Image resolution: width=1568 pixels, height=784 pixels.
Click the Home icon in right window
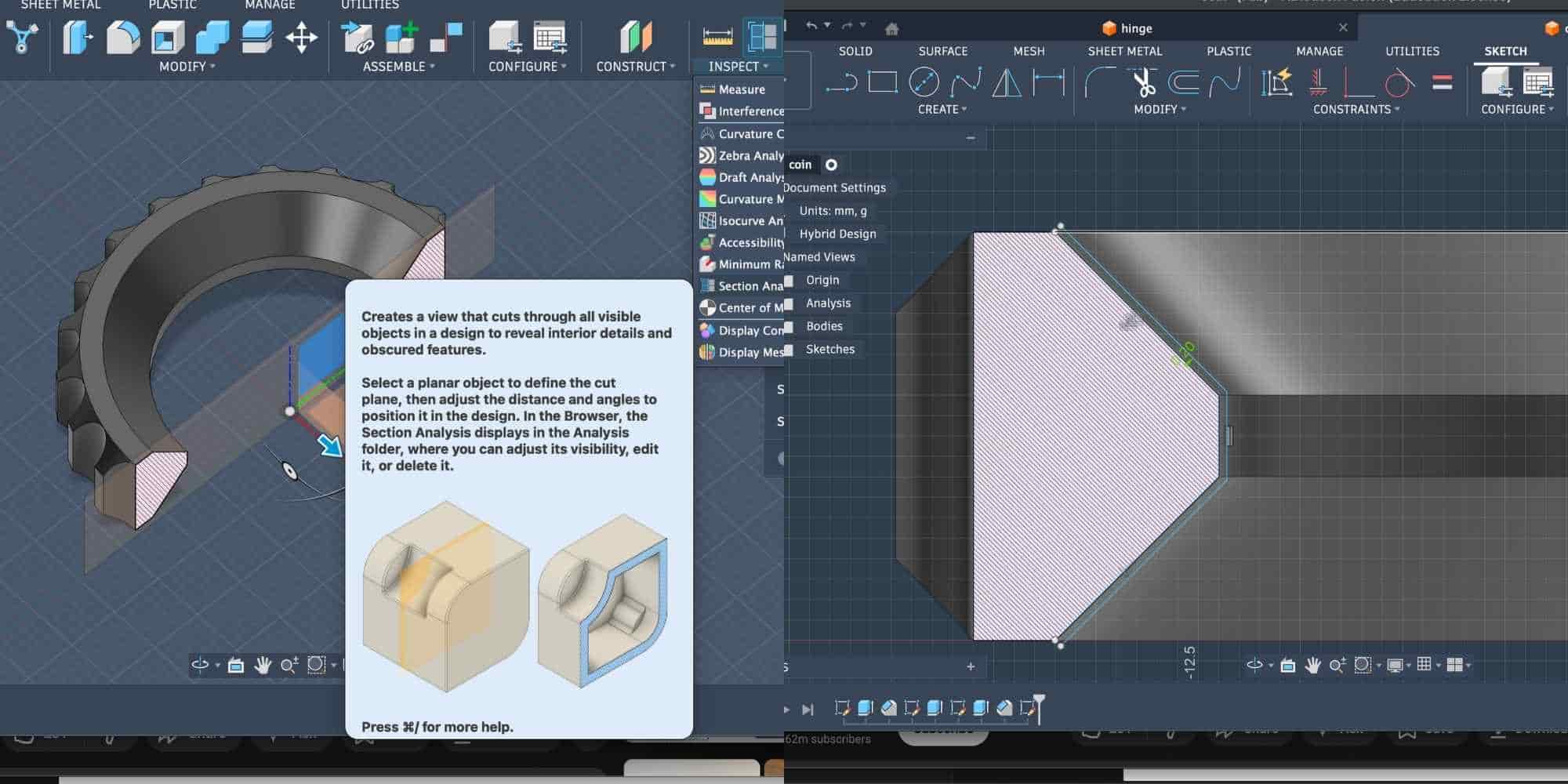tap(891, 28)
